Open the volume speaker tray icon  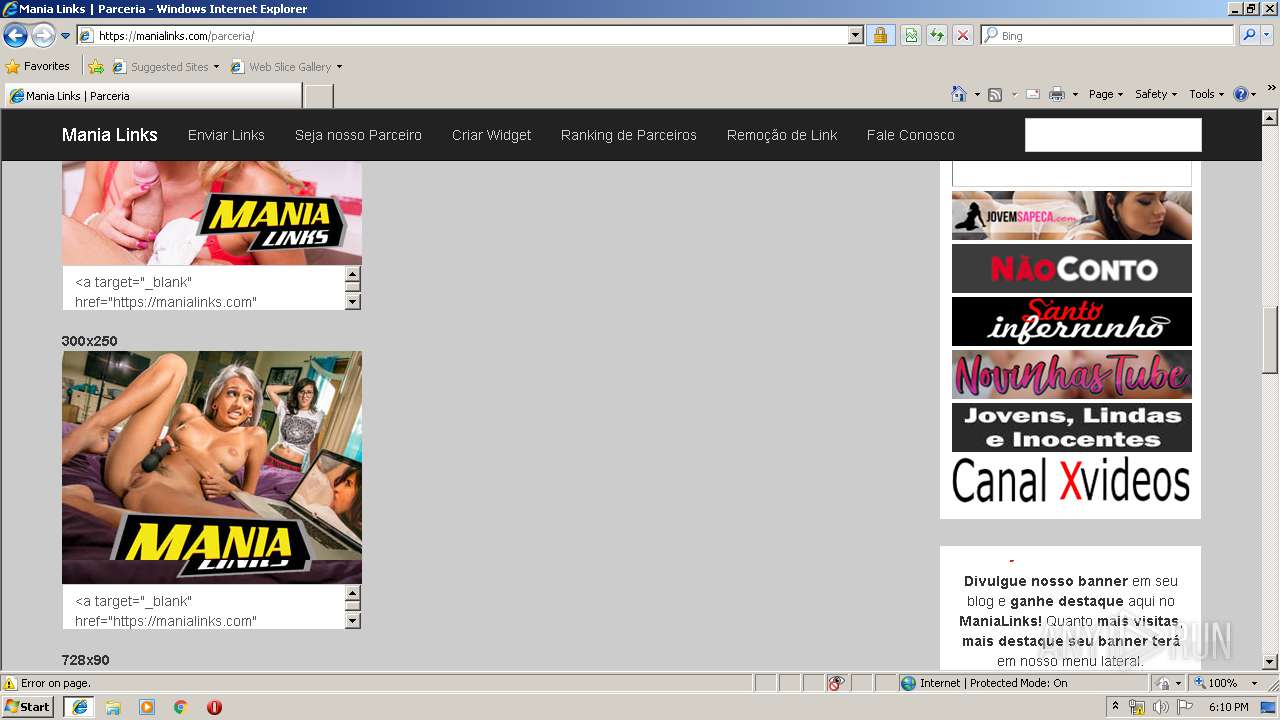click(x=1160, y=707)
